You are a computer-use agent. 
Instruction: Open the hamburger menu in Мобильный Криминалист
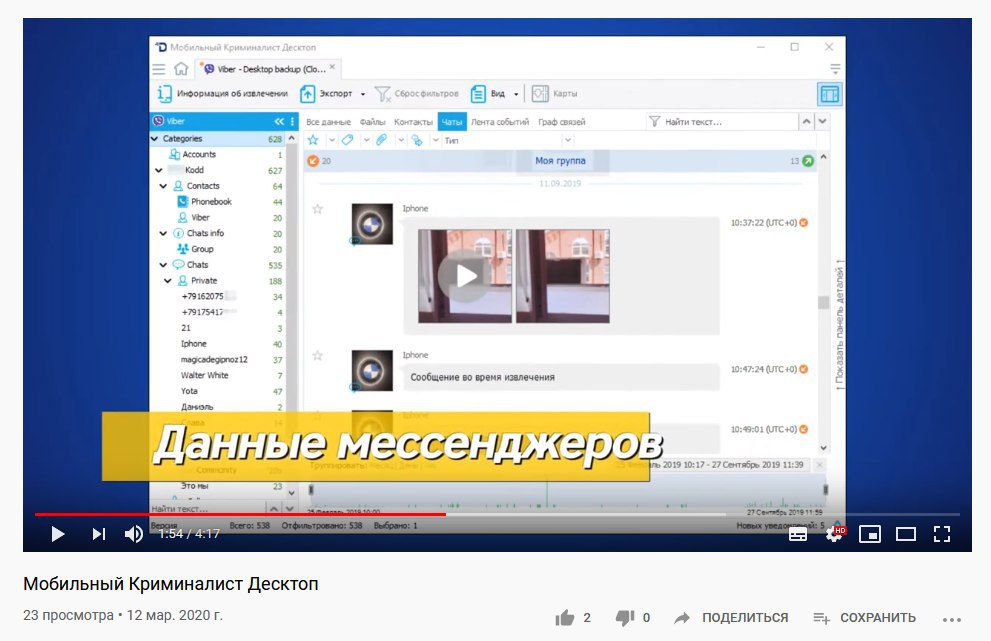[159, 69]
